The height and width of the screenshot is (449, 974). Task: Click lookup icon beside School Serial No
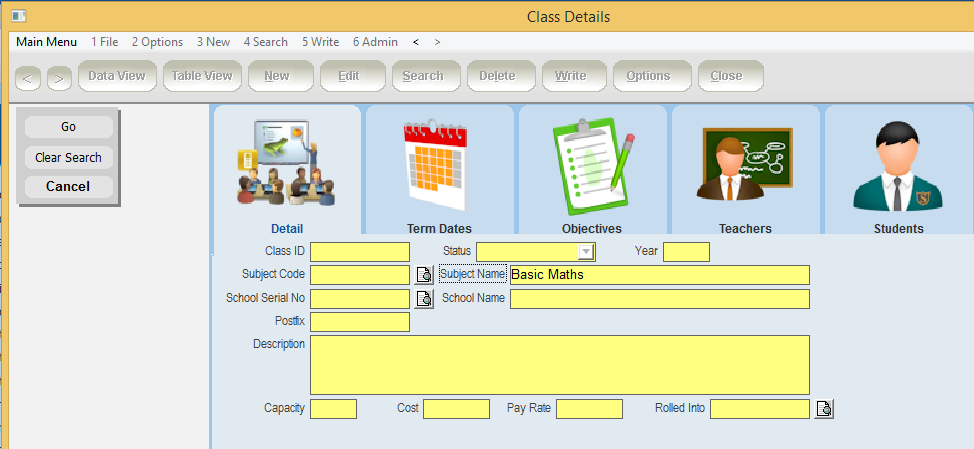pyautogui.click(x=424, y=299)
